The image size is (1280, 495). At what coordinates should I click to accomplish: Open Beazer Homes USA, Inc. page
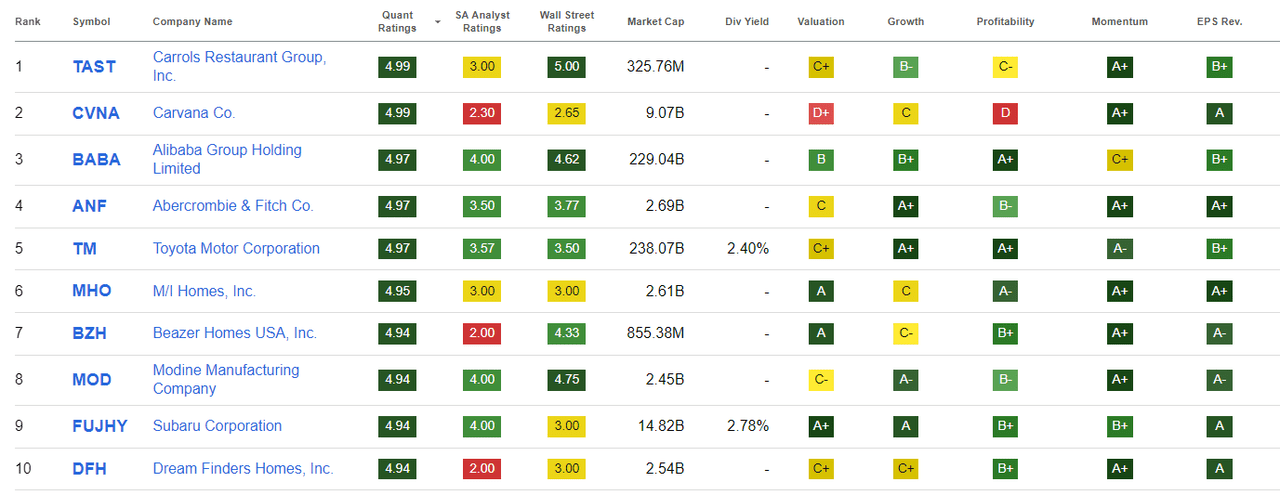click(x=235, y=333)
